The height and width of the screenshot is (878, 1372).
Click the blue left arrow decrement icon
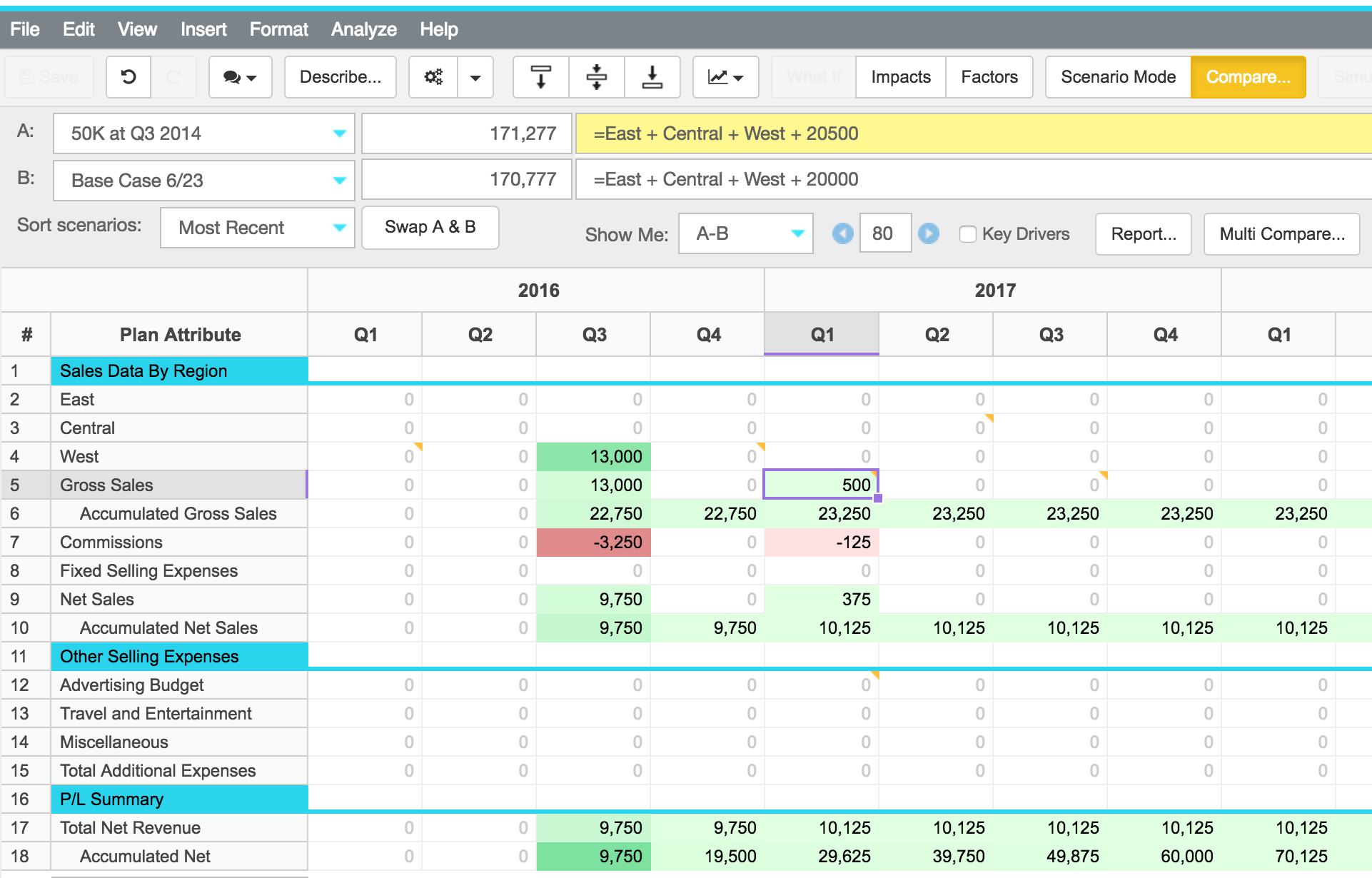coord(843,233)
